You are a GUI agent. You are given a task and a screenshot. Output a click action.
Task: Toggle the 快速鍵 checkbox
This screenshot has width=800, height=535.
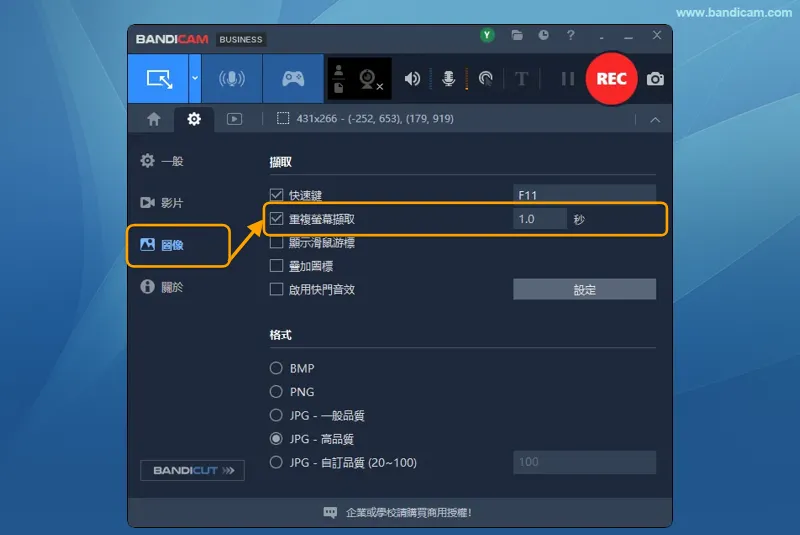coord(276,195)
